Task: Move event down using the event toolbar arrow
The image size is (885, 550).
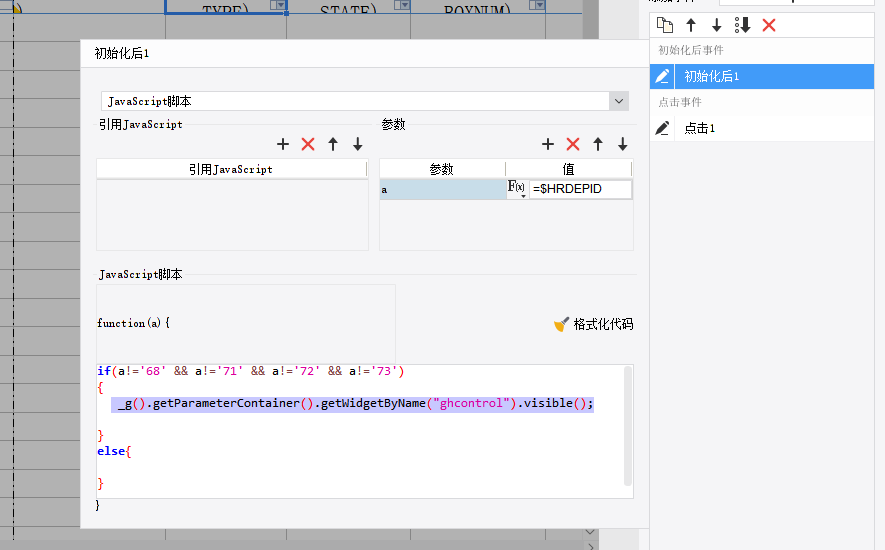Action: tap(716, 25)
